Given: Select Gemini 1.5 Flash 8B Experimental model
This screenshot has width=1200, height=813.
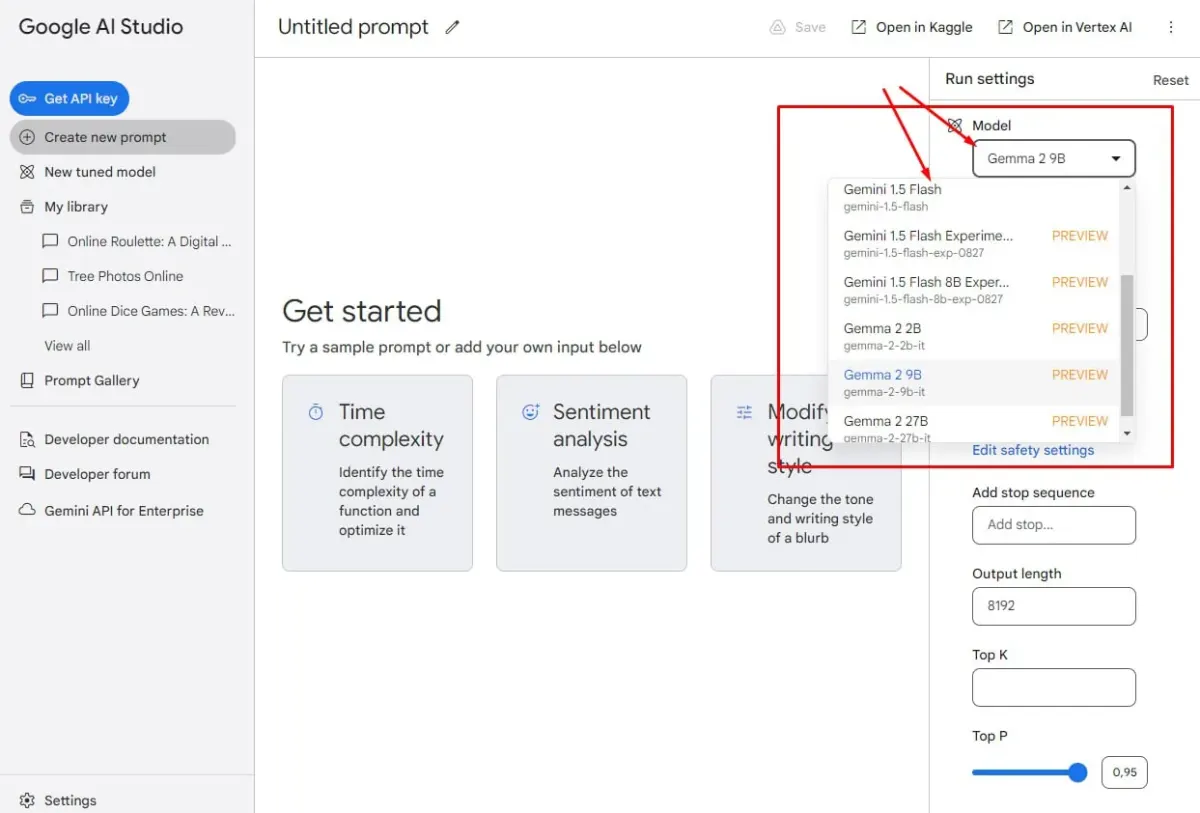Looking at the screenshot, I should tap(975, 290).
